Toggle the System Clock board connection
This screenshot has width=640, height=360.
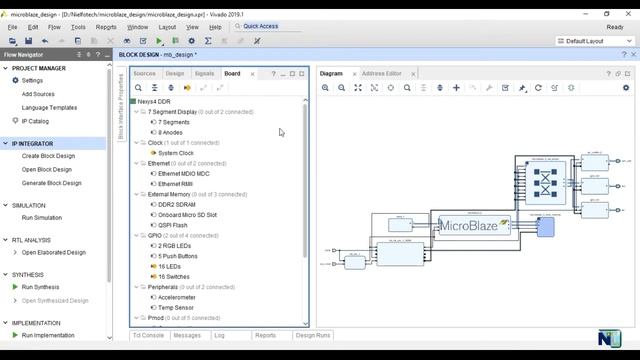point(153,153)
